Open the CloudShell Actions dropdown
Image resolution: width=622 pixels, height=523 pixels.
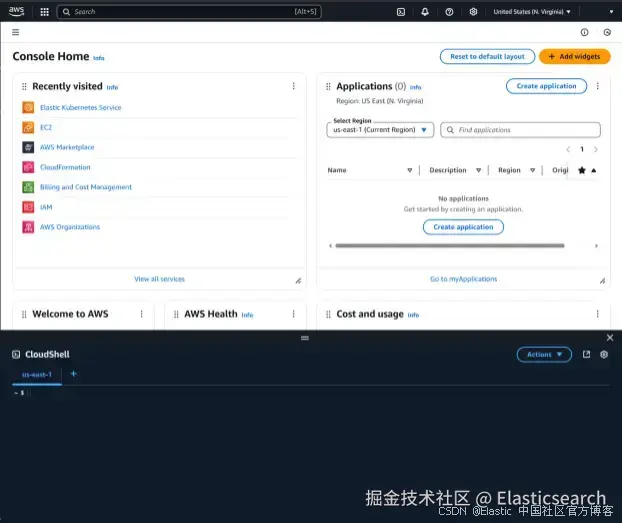[544, 354]
